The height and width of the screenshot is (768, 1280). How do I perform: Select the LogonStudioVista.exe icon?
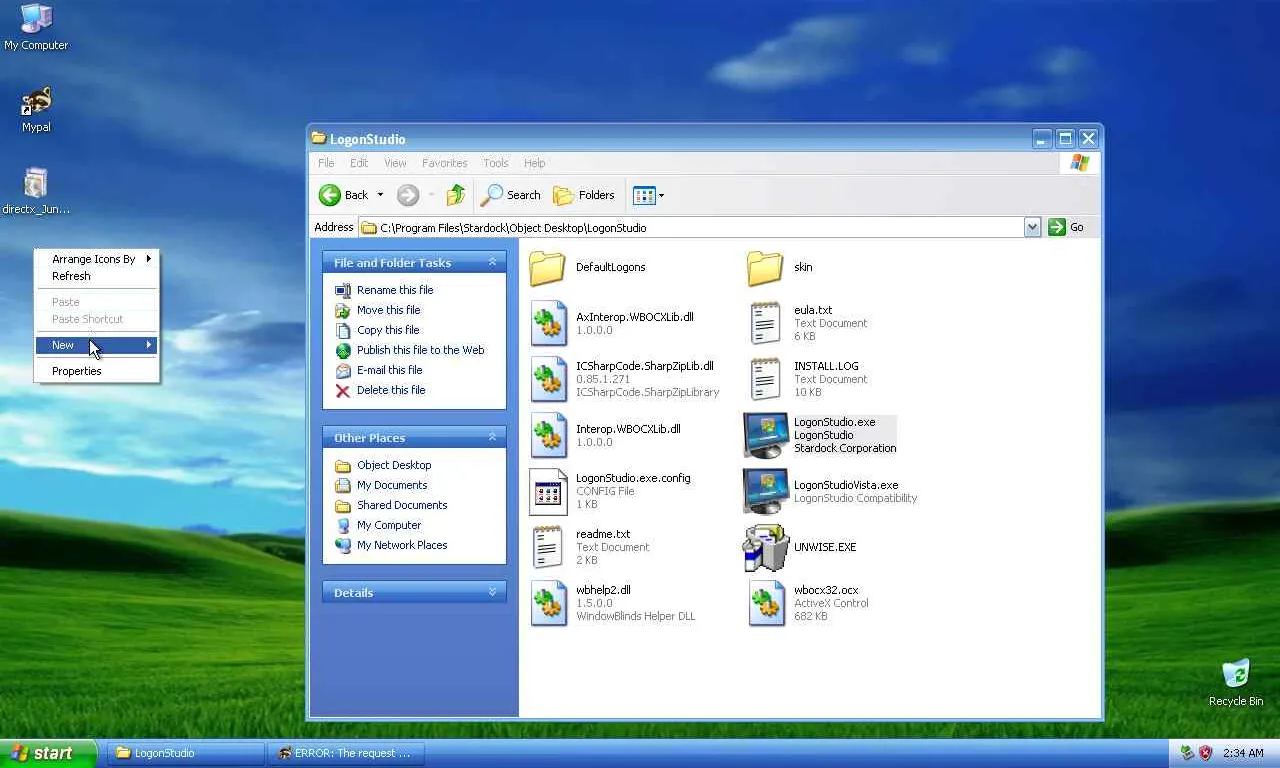(x=765, y=491)
